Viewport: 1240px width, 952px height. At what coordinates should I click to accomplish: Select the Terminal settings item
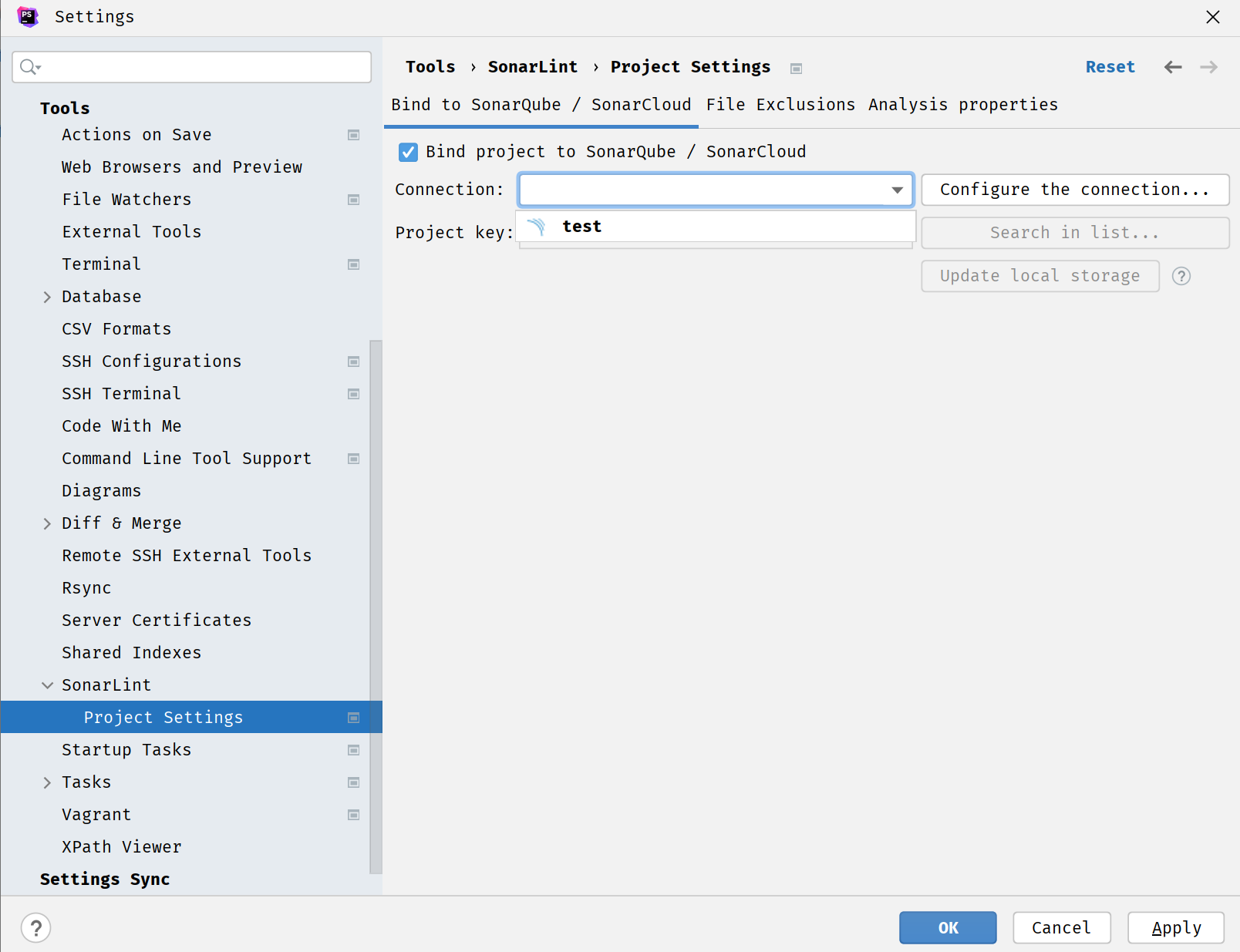coord(101,264)
